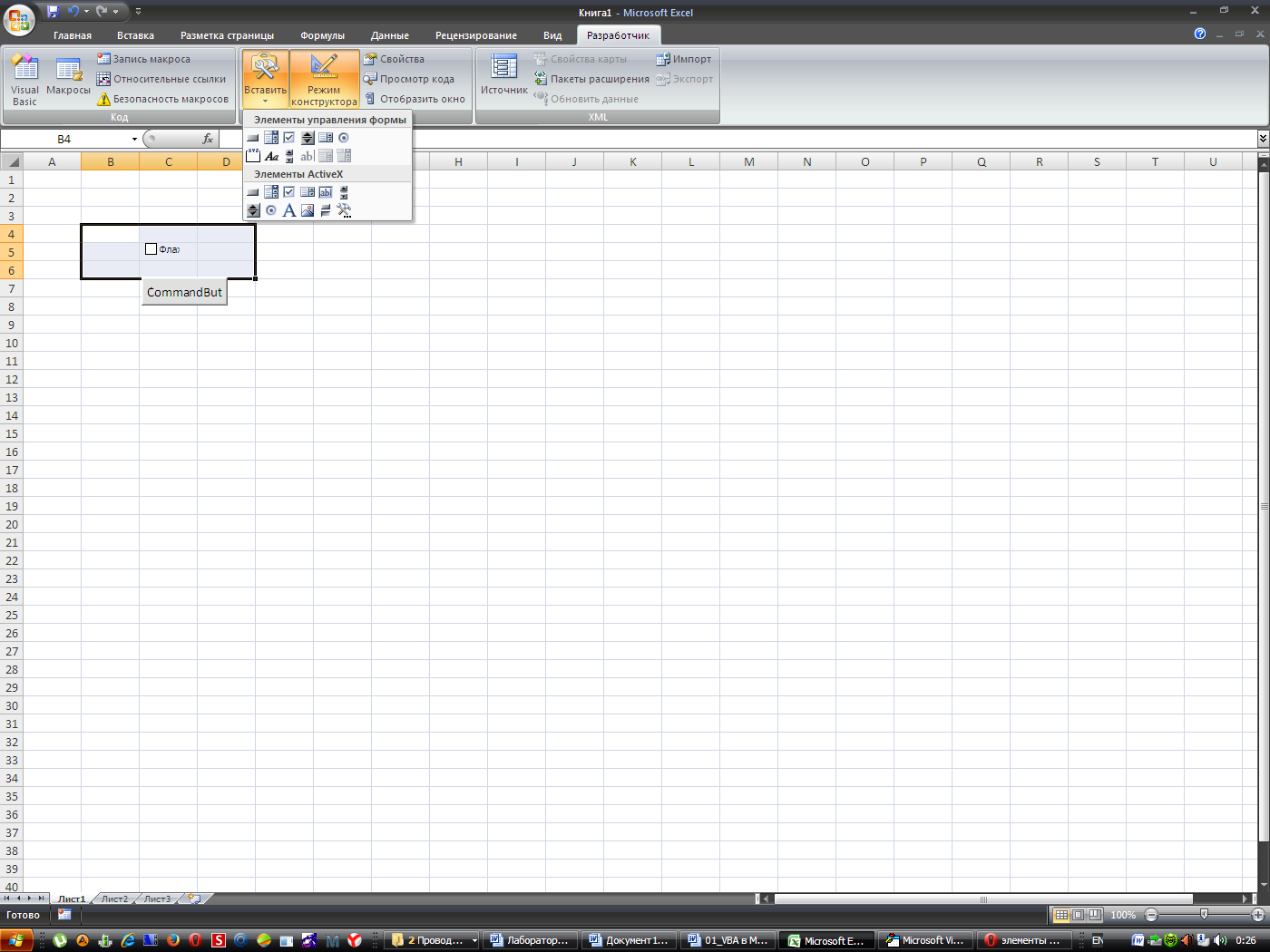Image resolution: width=1270 pixels, height=952 pixels.
Task: Open the Вид tab
Action: [552, 35]
